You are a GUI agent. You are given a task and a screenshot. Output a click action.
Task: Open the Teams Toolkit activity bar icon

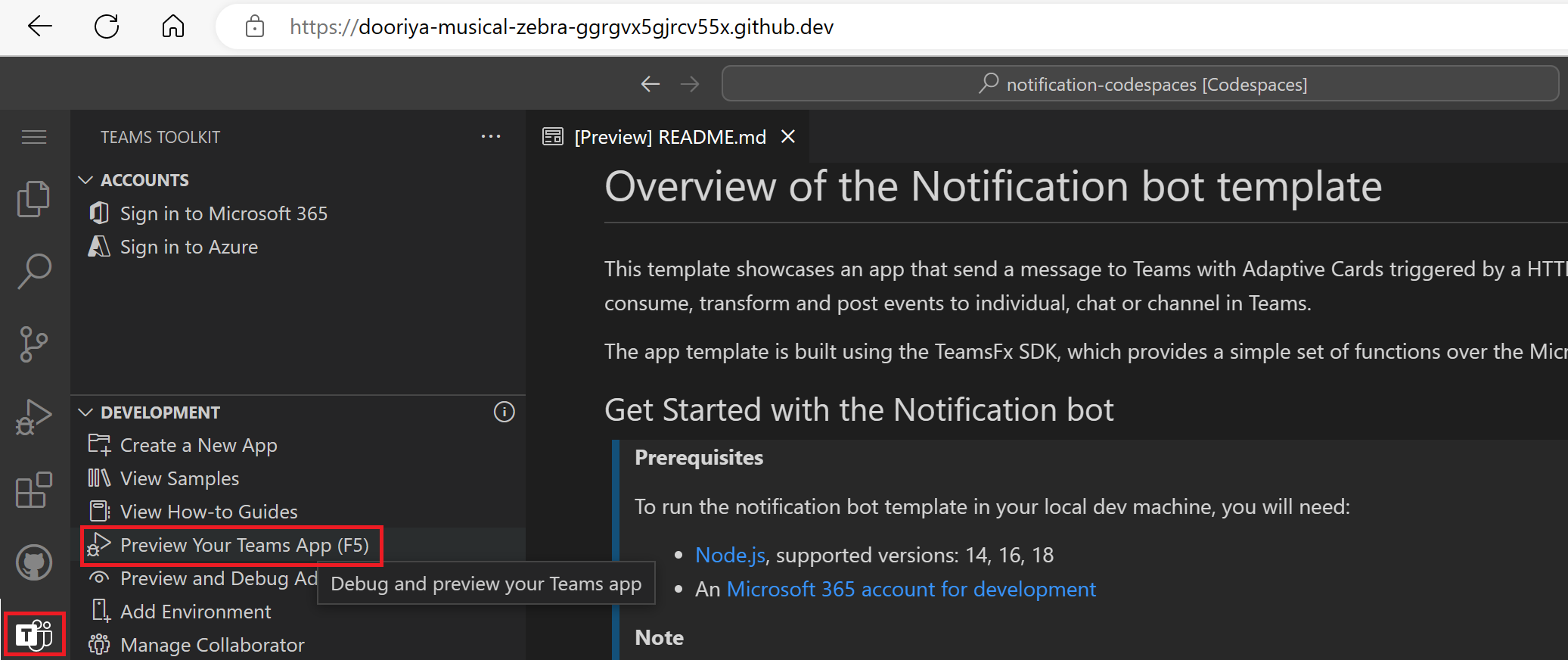(35, 634)
